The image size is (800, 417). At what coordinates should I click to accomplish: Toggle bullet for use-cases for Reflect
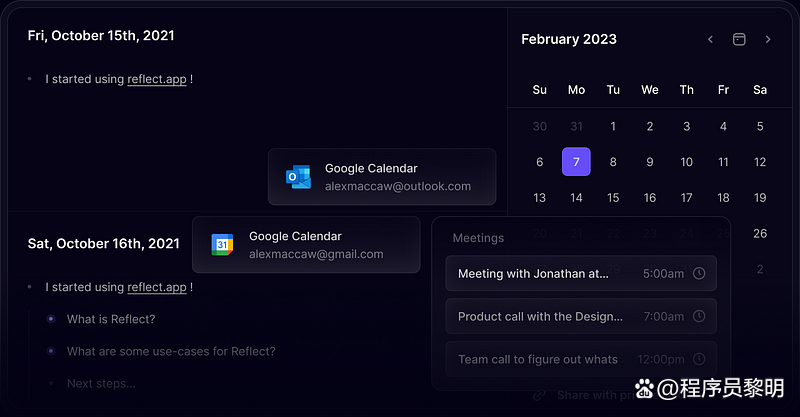pos(50,351)
